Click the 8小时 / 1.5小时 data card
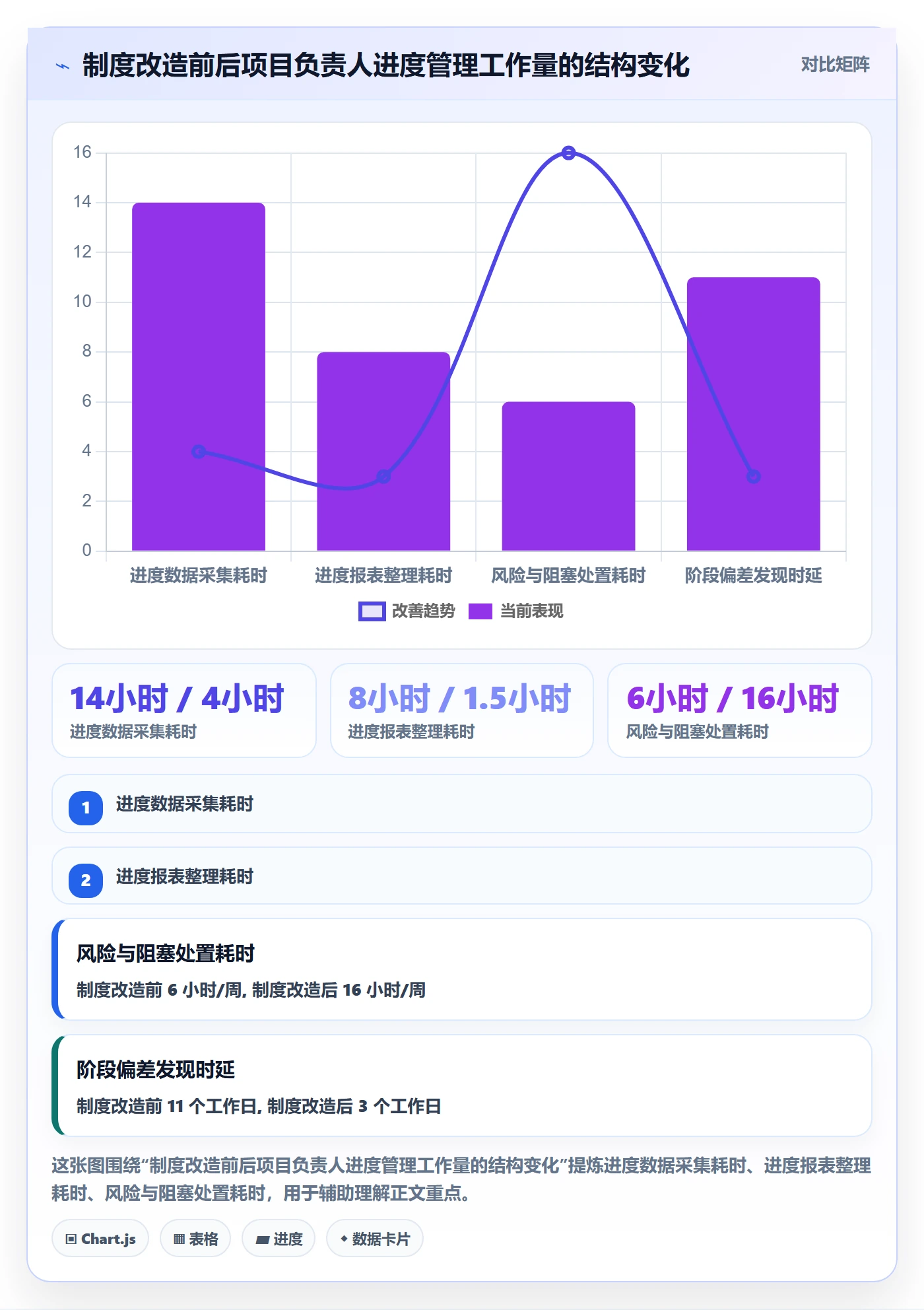The image size is (924, 1310). [x=462, y=710]
